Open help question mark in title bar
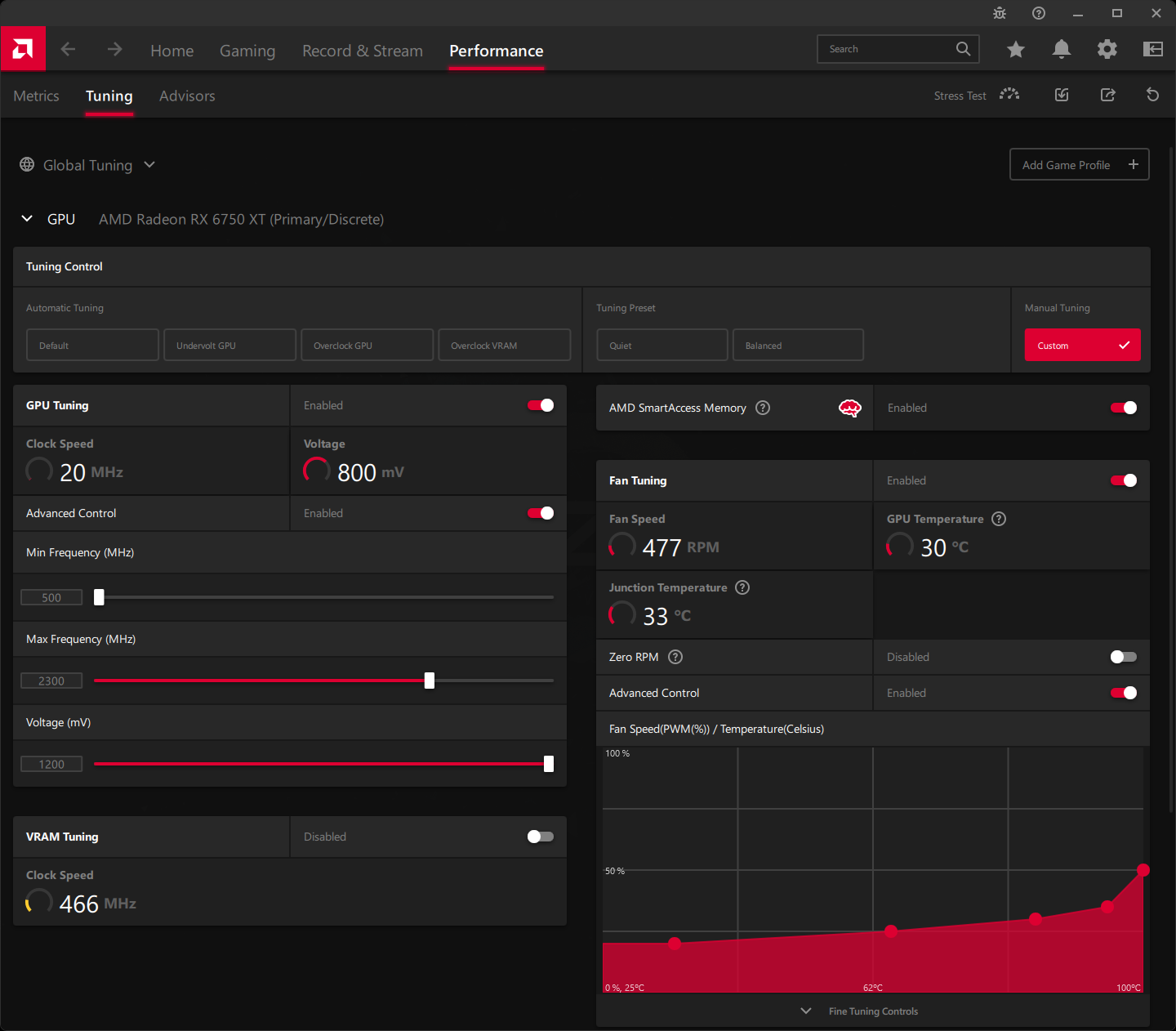Viewport: 1176px width, 1031px height. (1039, 13)
